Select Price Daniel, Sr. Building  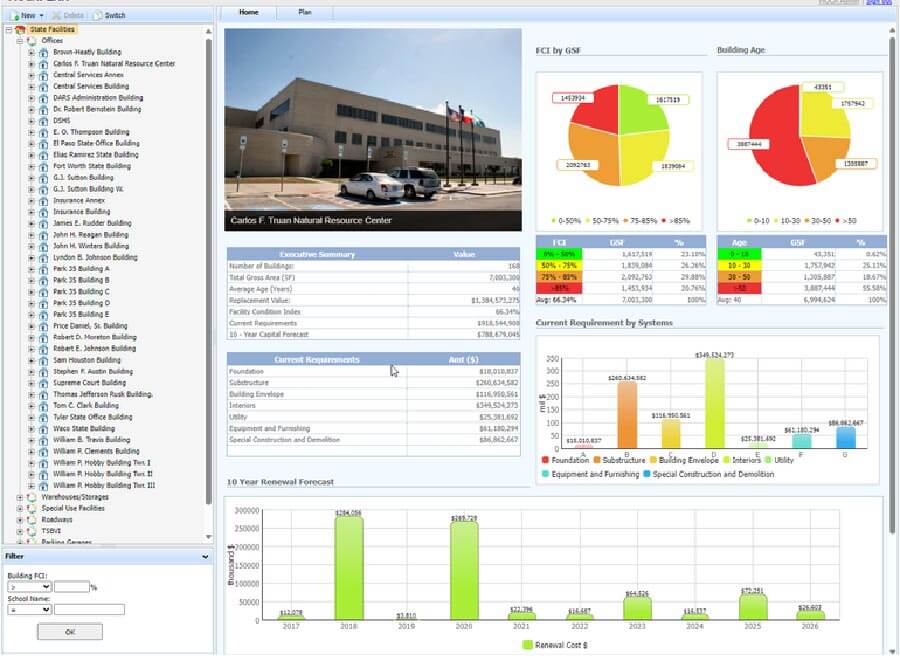(x=90, y=326)
